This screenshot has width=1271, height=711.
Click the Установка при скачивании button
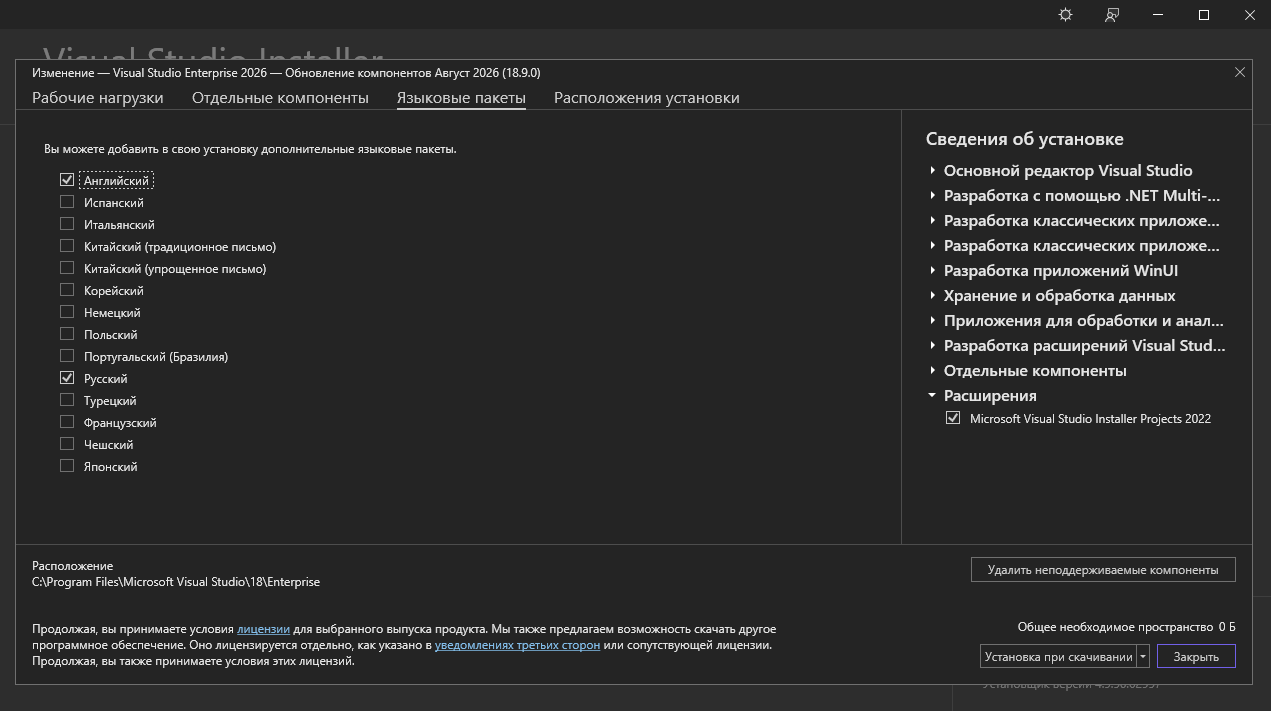1058,657
